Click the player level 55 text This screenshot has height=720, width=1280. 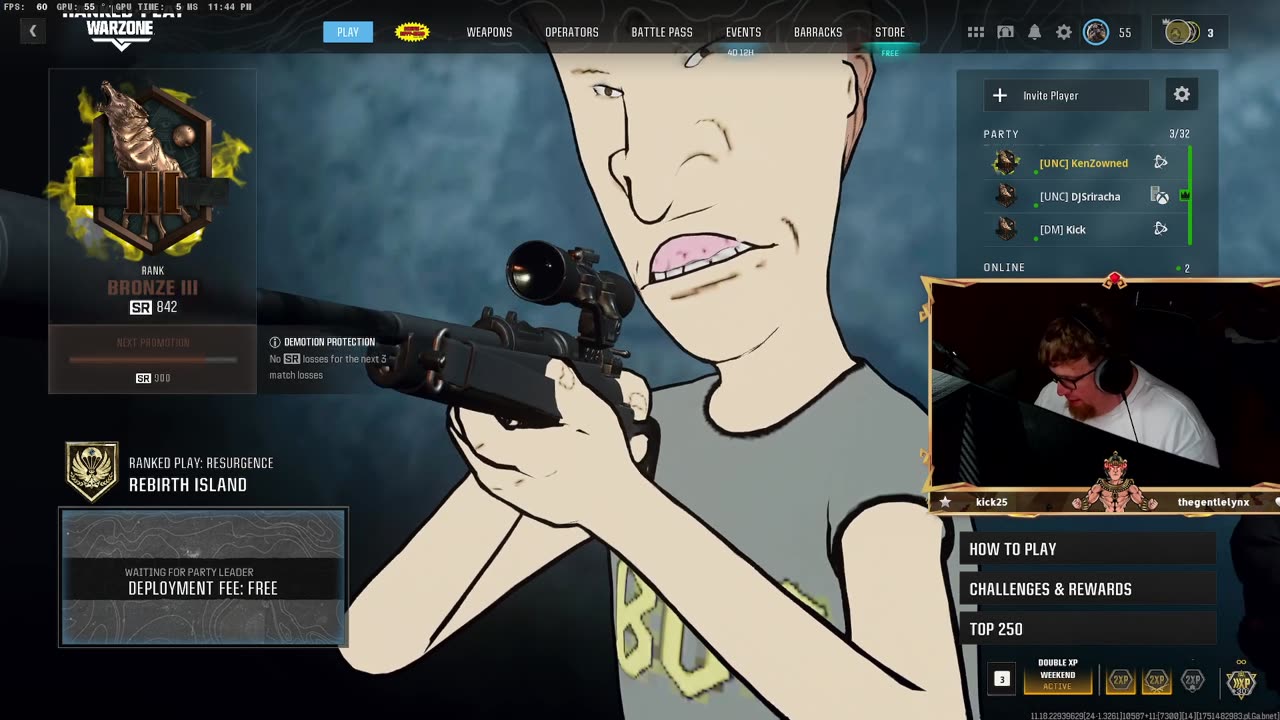[1125, 33]
